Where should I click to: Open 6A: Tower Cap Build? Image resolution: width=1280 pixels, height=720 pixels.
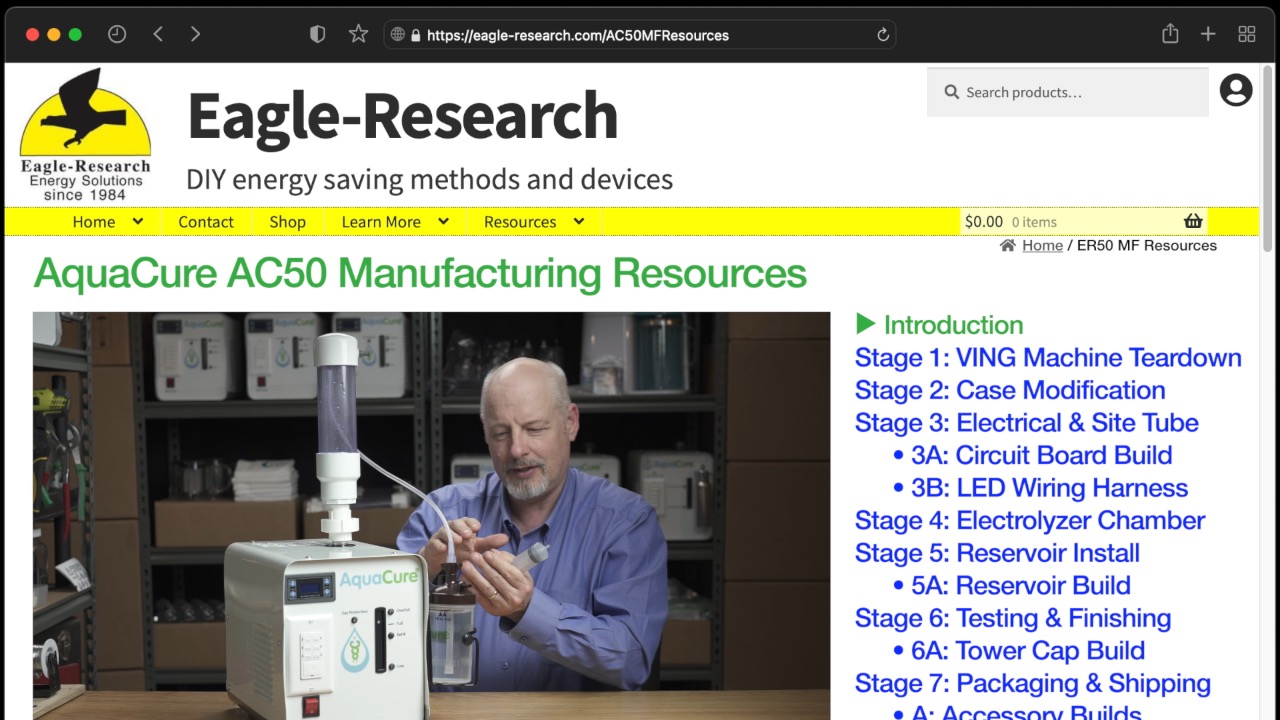tap(1028, 650)
